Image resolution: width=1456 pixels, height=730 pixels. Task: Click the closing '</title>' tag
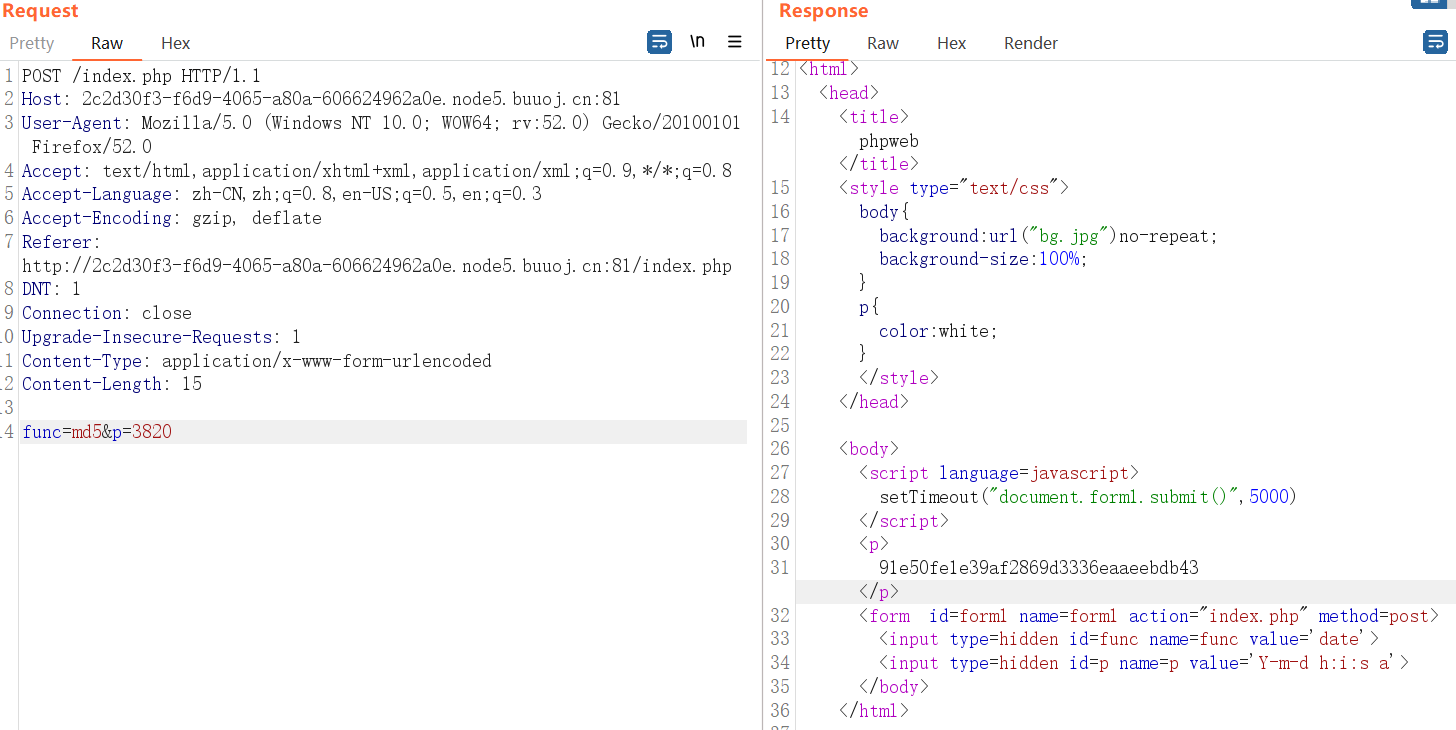click(x=879, y=164)
